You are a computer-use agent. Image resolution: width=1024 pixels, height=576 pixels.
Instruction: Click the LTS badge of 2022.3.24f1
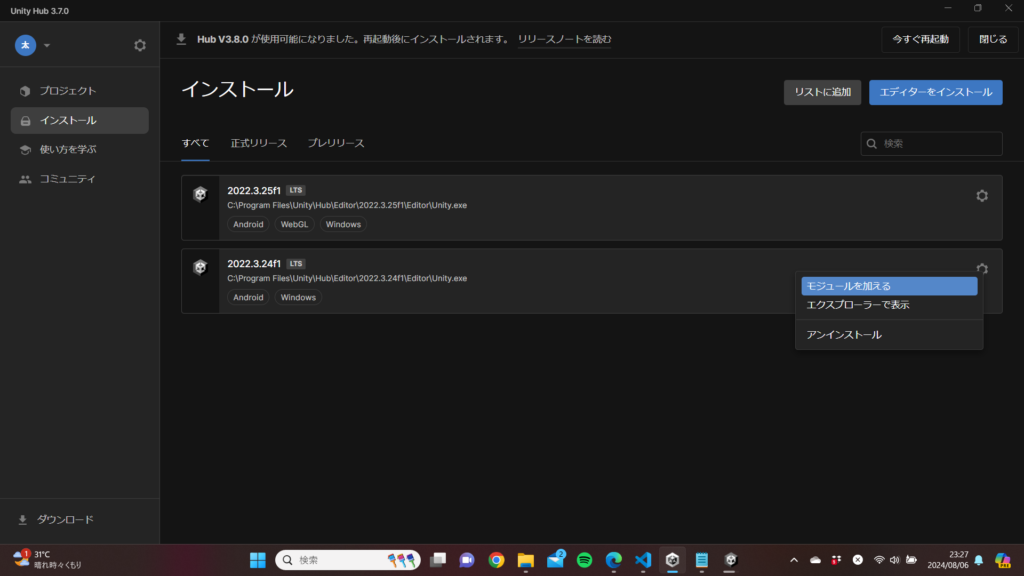point(296,263)
